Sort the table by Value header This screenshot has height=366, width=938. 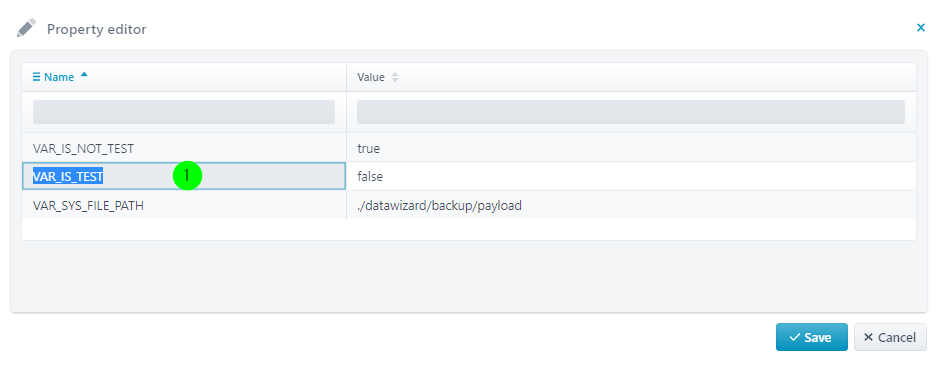pyautogui.click(x=371, y=77)
